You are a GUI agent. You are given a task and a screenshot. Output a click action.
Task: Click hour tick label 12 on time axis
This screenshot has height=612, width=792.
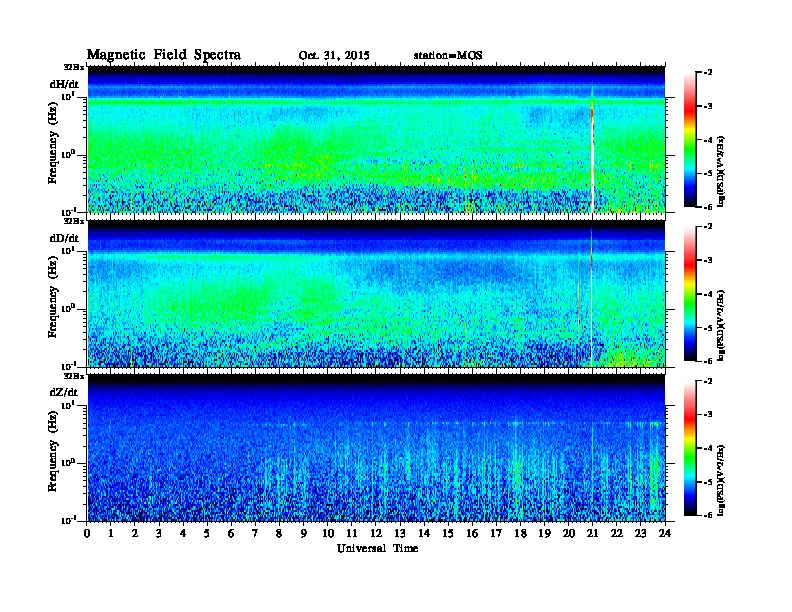(x=376, y=533)
